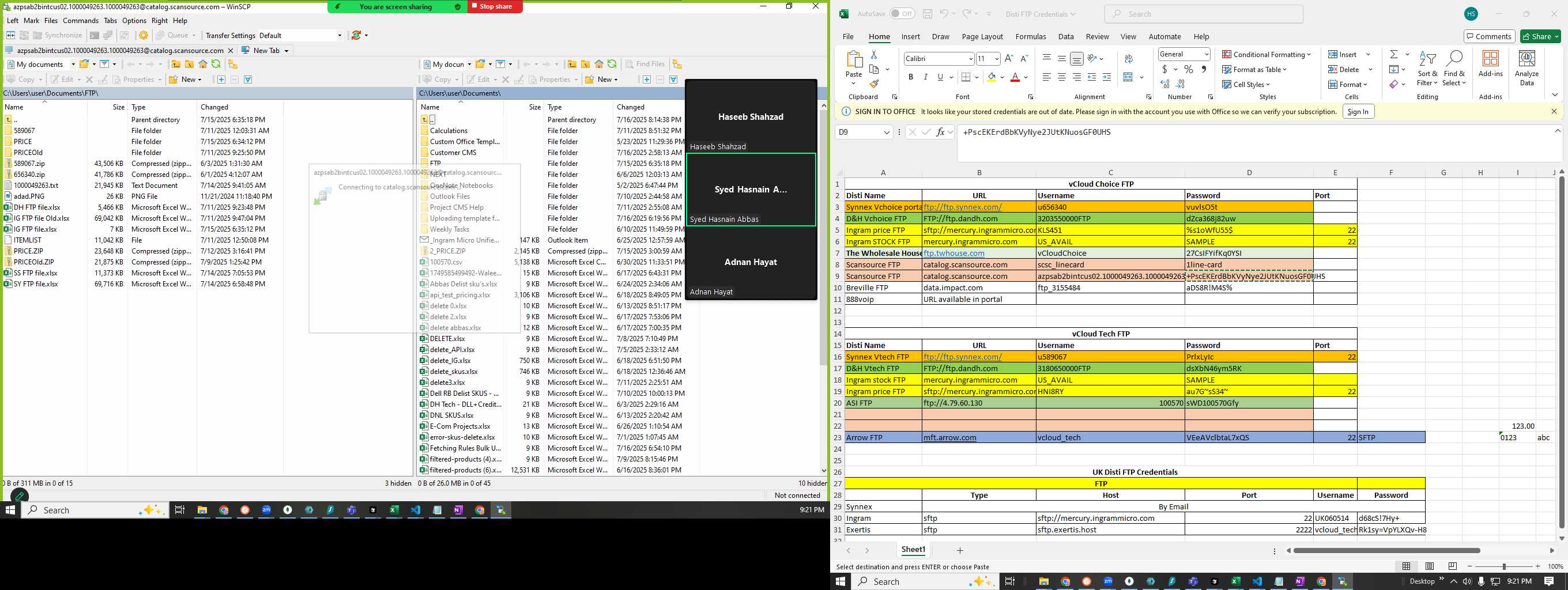Click WinSCP Preferences gear icon
The width and height of the screenshot is (1568, 590).
click(144, 35)
